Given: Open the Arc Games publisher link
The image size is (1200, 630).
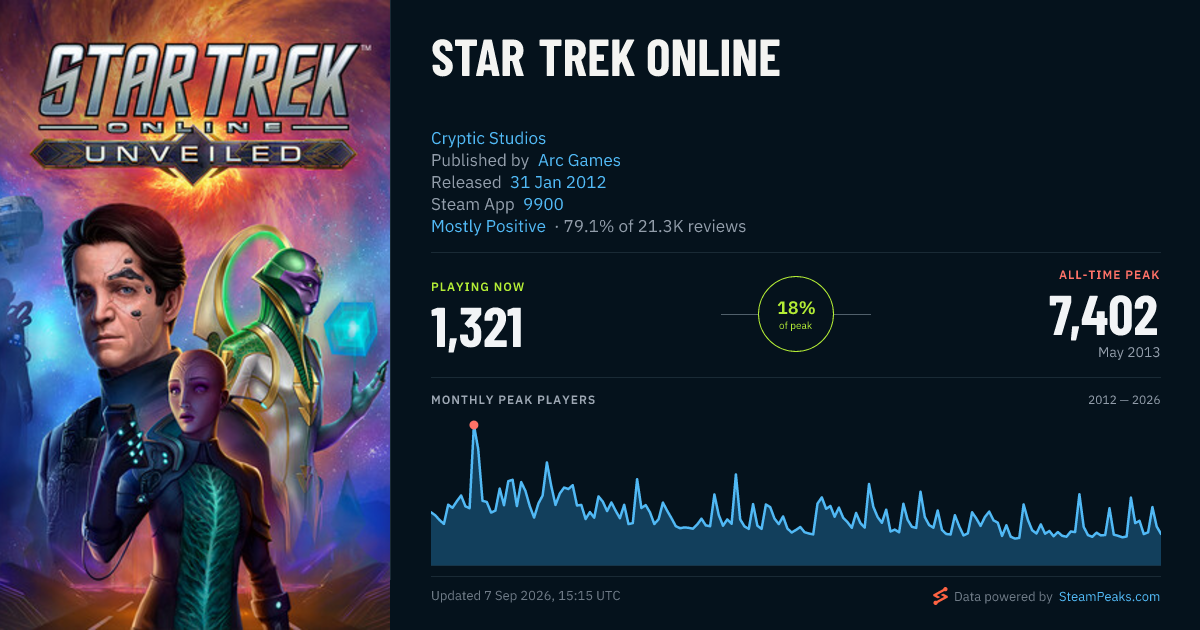Looking at the screenshot, I should tap(579, 160).
